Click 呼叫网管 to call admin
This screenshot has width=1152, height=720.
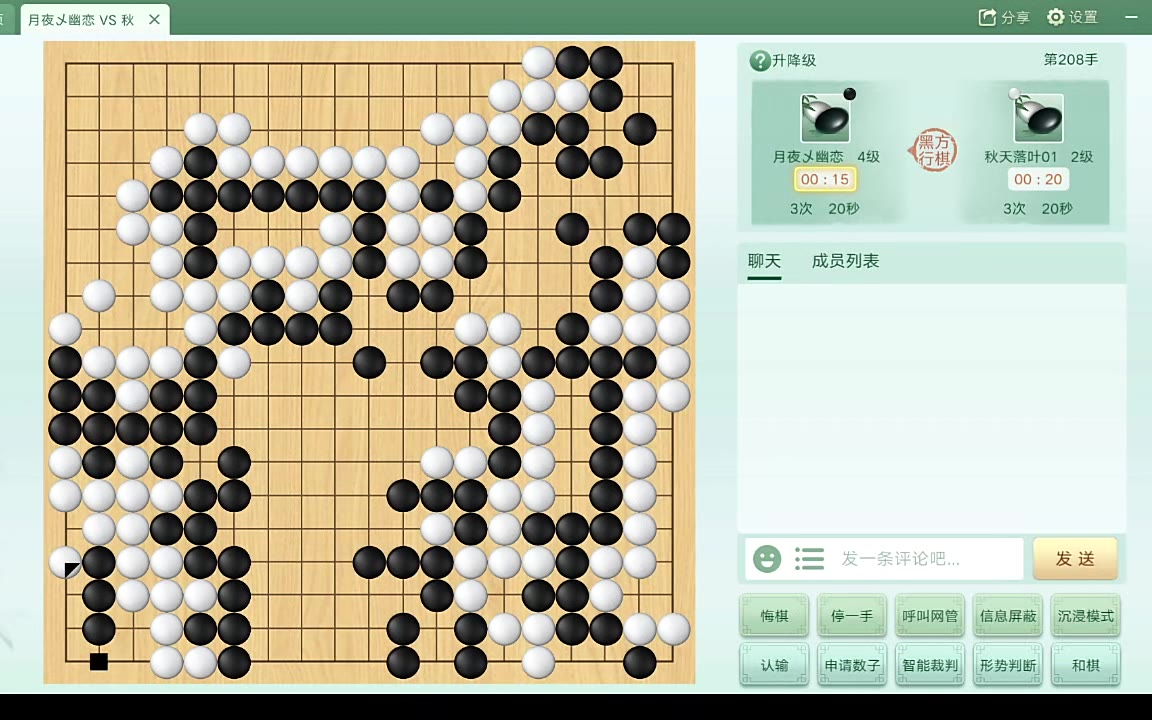click(930, 616)
